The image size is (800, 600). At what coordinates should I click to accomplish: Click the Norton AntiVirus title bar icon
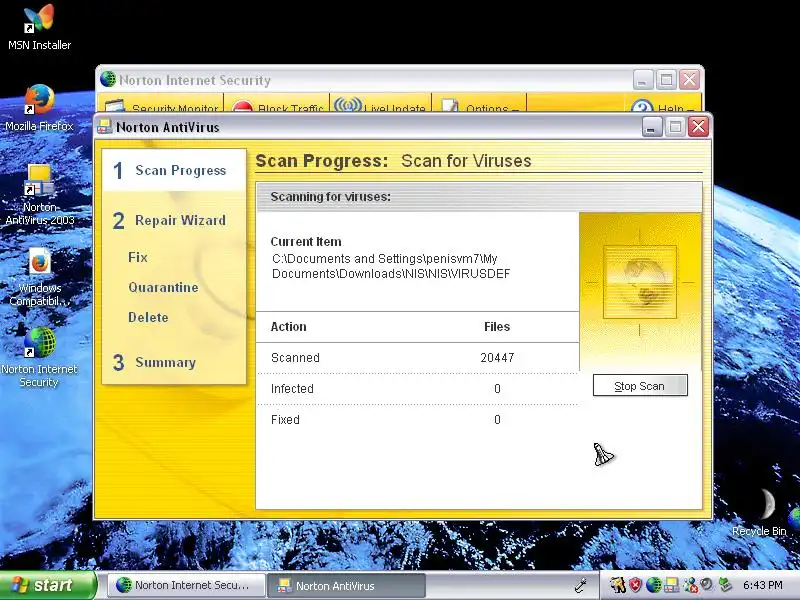(105, 127)
